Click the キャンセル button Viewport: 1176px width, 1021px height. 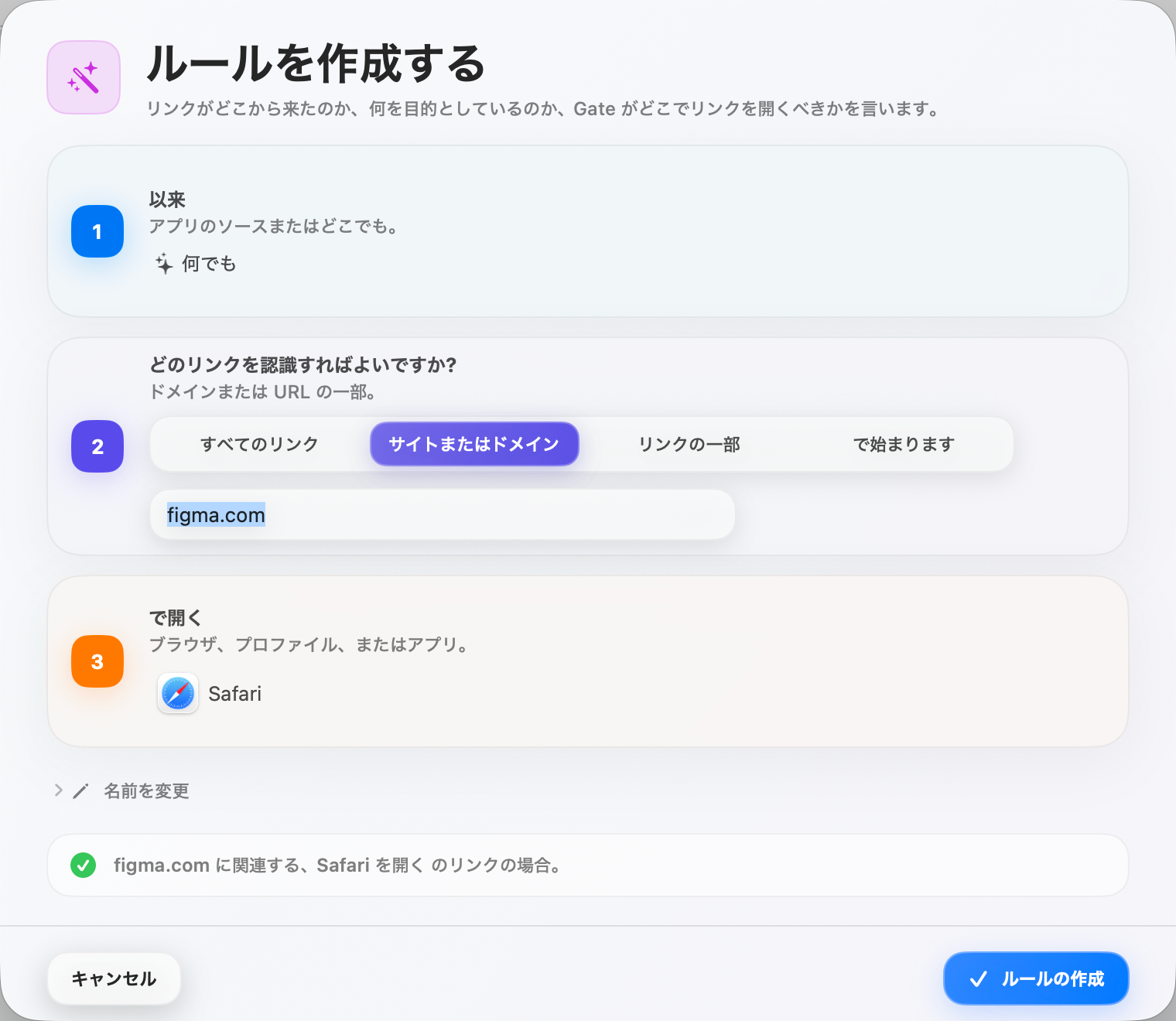pos(114,978)
